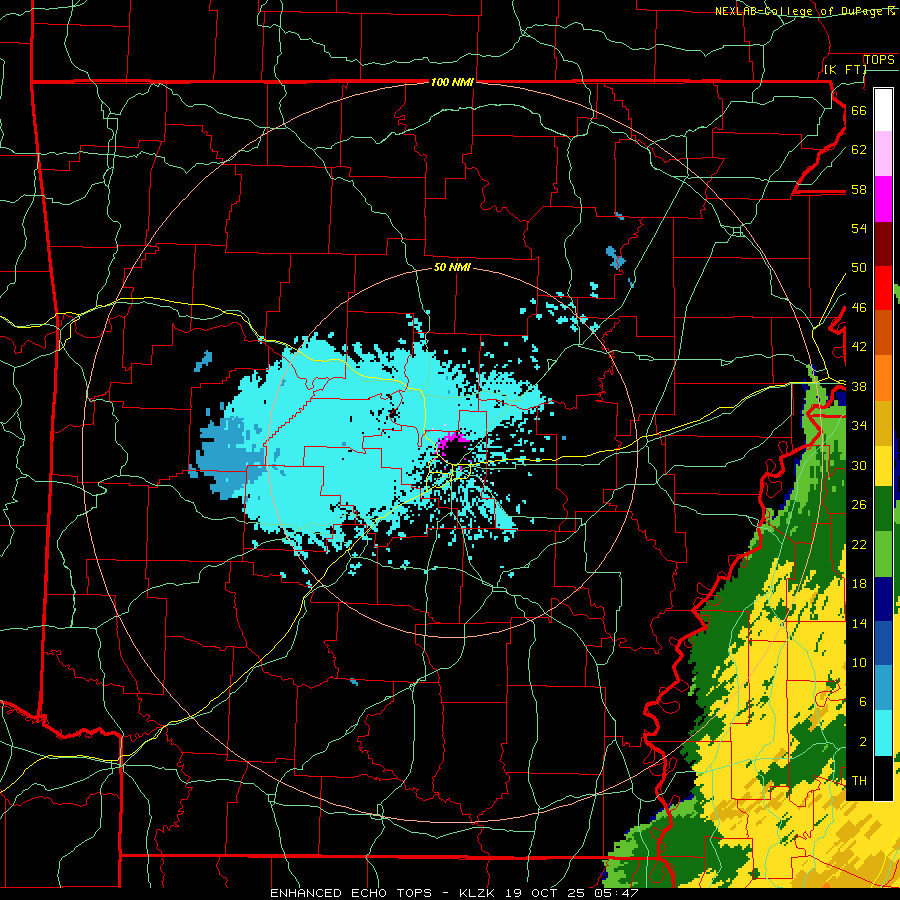This screenshot has width=900, height=900.
Task: Click the dark green 30 kft legend swatch
Action: [x=883, y=509]
